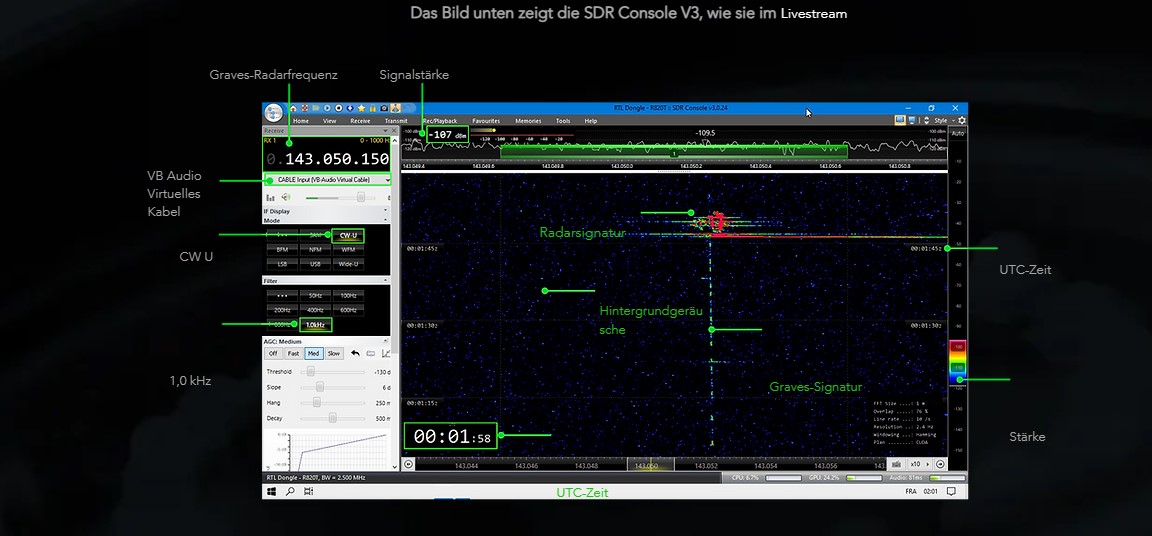1152x536 pixels.
Task: Select NFM mode
Action: tap(315, 250)
